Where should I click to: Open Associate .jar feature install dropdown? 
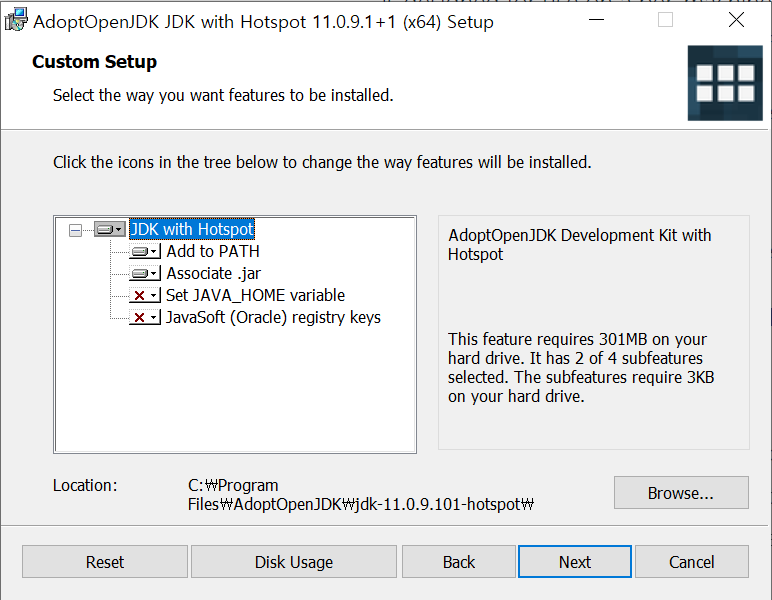(x=145, y=273)
